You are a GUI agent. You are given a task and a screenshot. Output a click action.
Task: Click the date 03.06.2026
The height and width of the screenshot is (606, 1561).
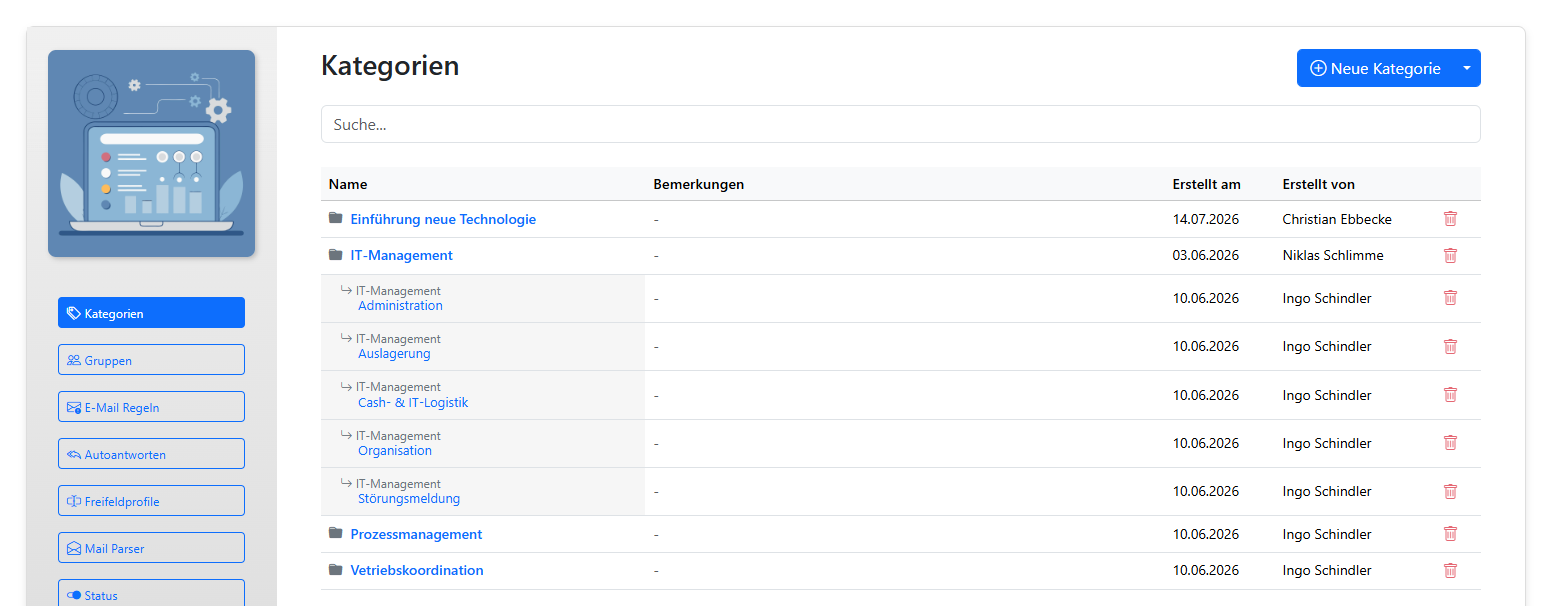click(x=1206, y=255)
